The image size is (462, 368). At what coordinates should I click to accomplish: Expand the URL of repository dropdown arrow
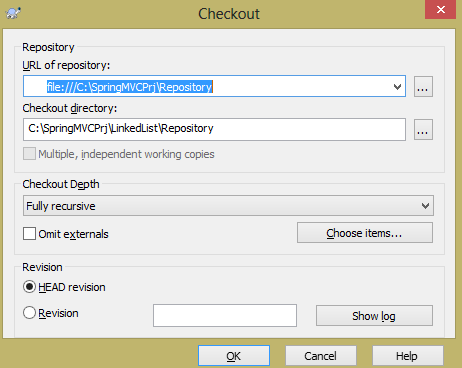point(397,87)
